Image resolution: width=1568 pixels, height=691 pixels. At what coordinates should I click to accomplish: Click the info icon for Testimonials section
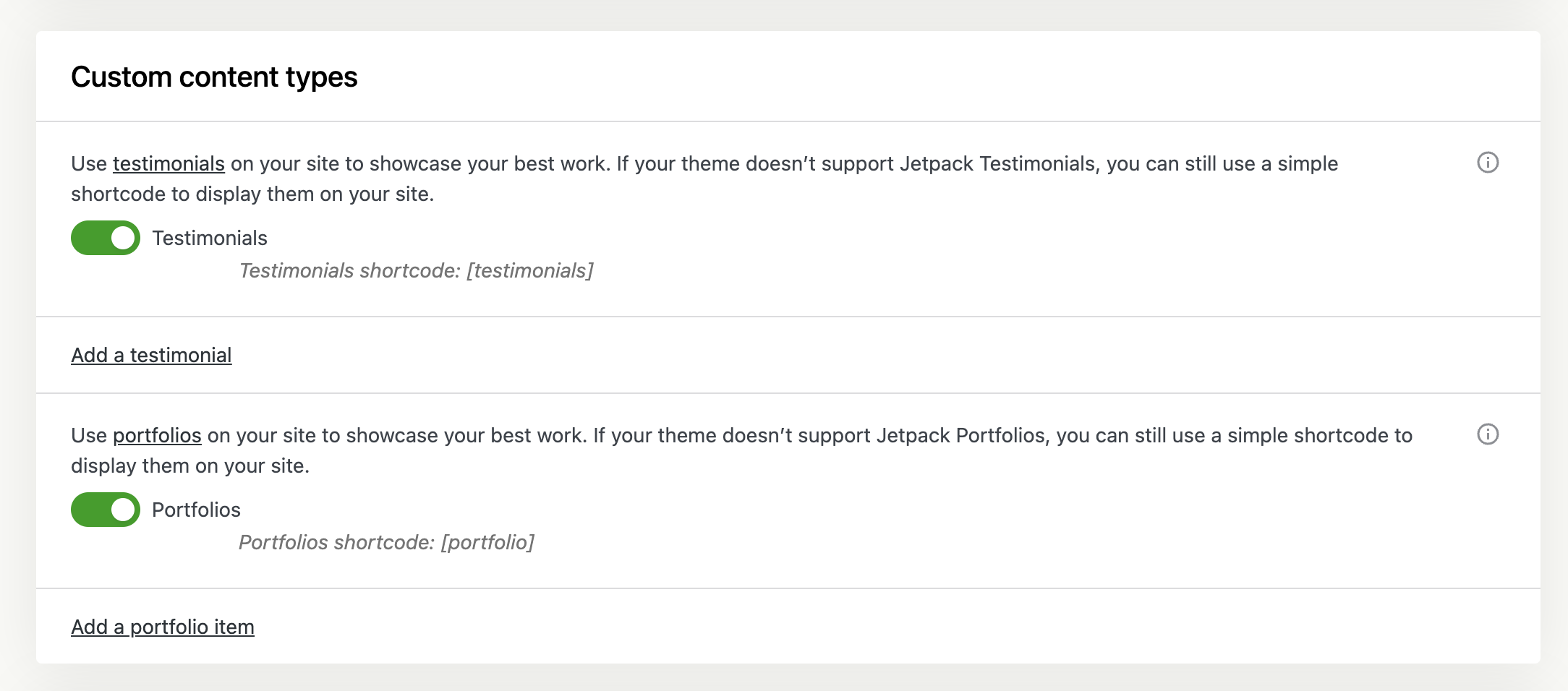(x=1487, y=163)
